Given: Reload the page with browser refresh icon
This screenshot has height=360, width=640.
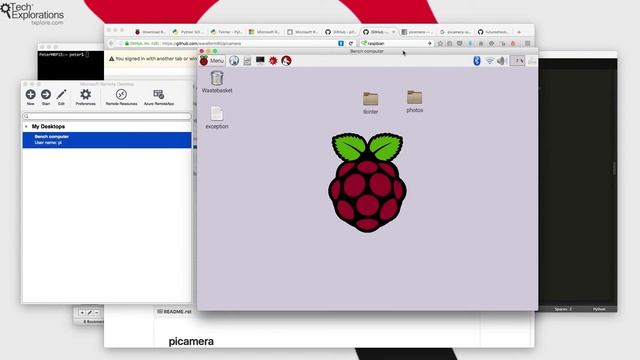Looking at the screenshot, I should coord(351,43).
